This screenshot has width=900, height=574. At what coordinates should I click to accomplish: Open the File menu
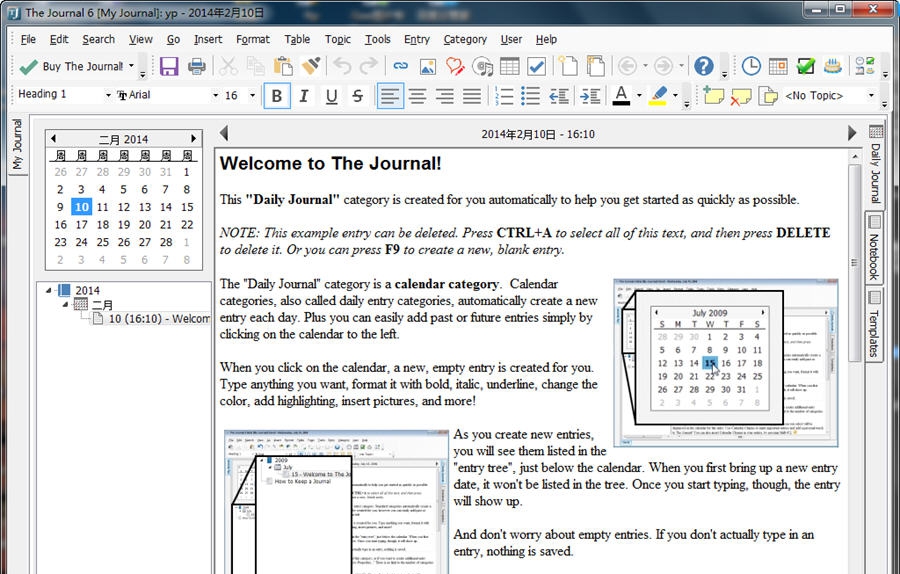pyautogui.click(x=28, y=39)
